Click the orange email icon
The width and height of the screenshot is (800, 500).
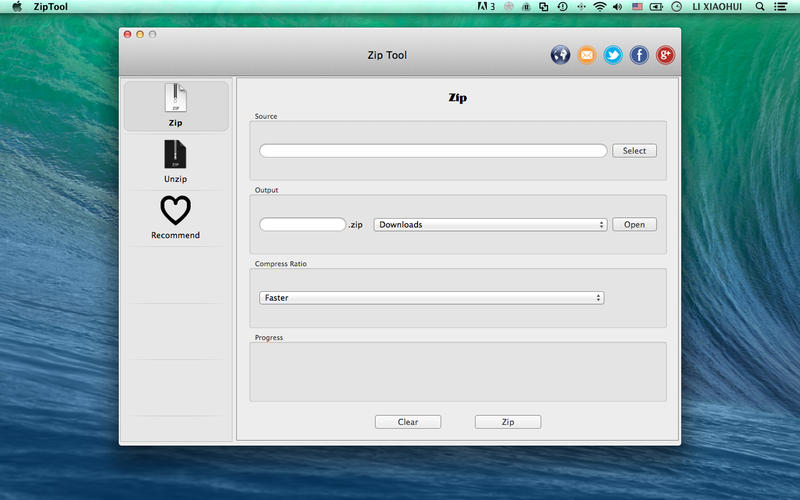587,55
